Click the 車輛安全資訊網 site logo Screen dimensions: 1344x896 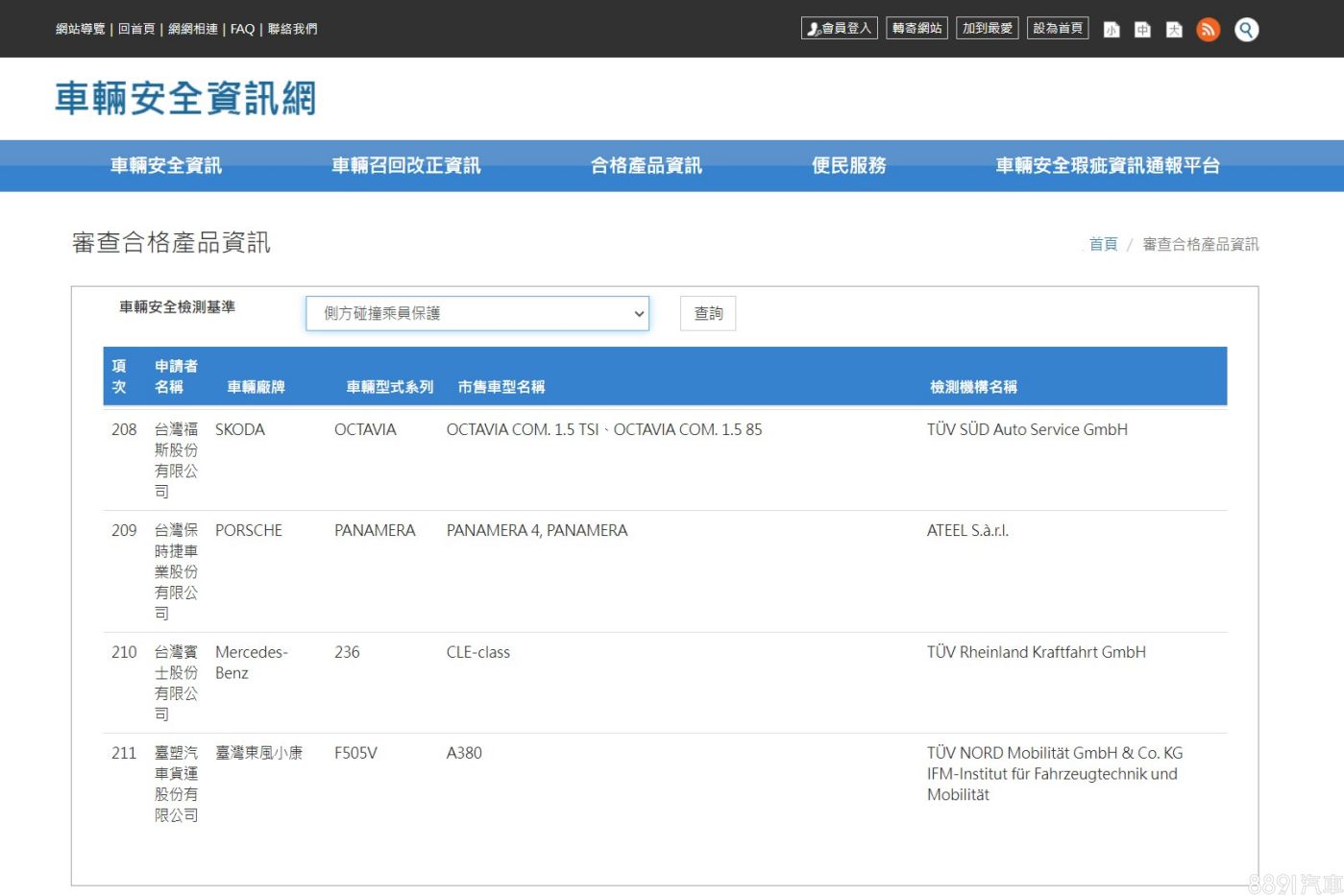pos(185,99)
